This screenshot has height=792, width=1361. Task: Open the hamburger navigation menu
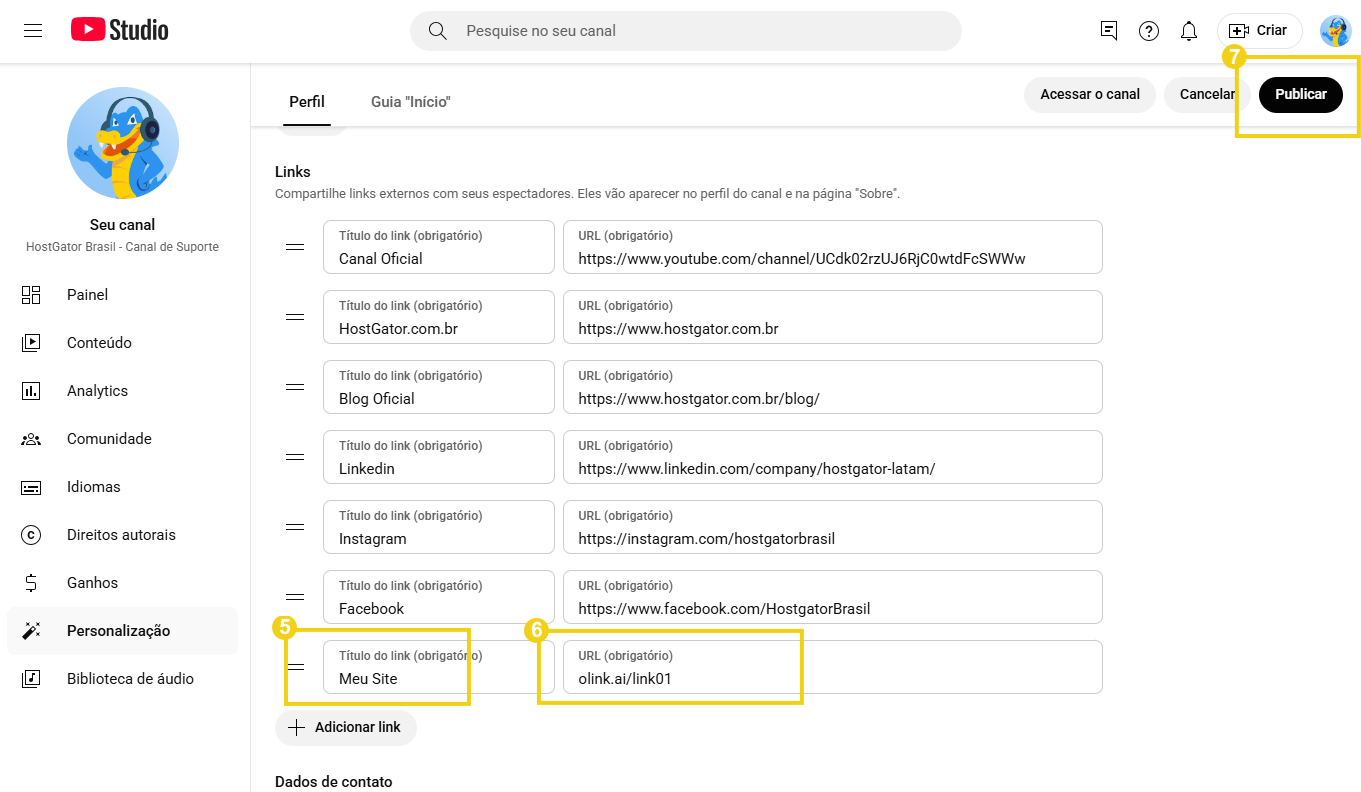(x=33, y=31)
